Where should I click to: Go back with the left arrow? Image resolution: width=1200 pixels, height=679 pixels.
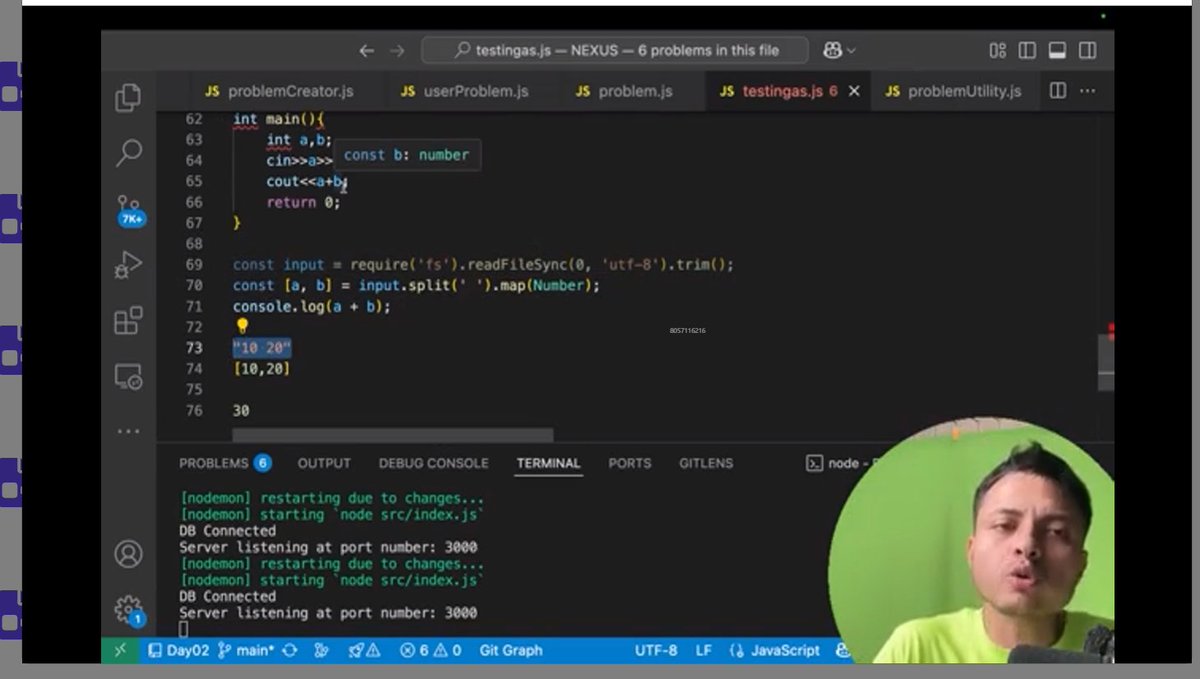click(366, 50)
